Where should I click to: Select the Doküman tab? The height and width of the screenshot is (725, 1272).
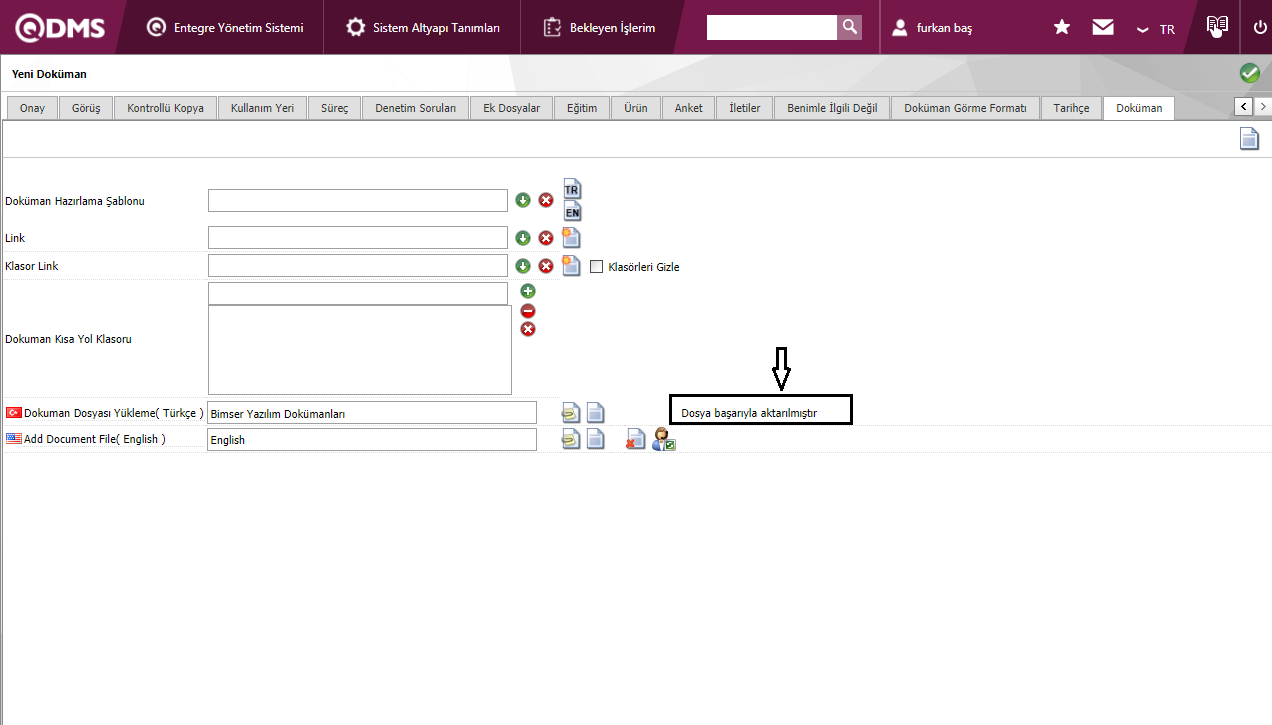coord(1139,108)
